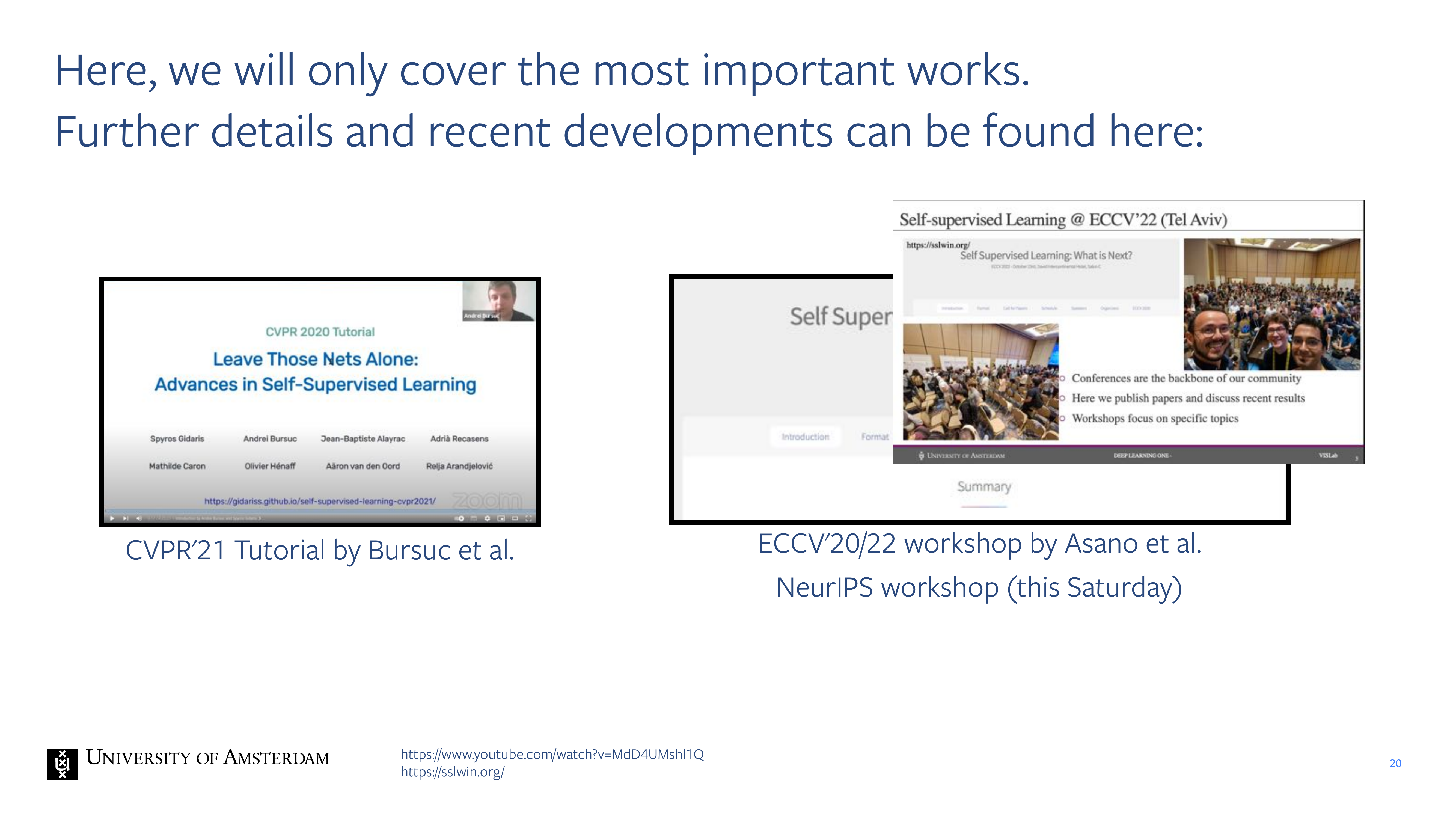Viewport: 1456px width, 819px height.
Task: Click the gidariss.github.io tutorial URL
Action: click(x=320, y=501)
